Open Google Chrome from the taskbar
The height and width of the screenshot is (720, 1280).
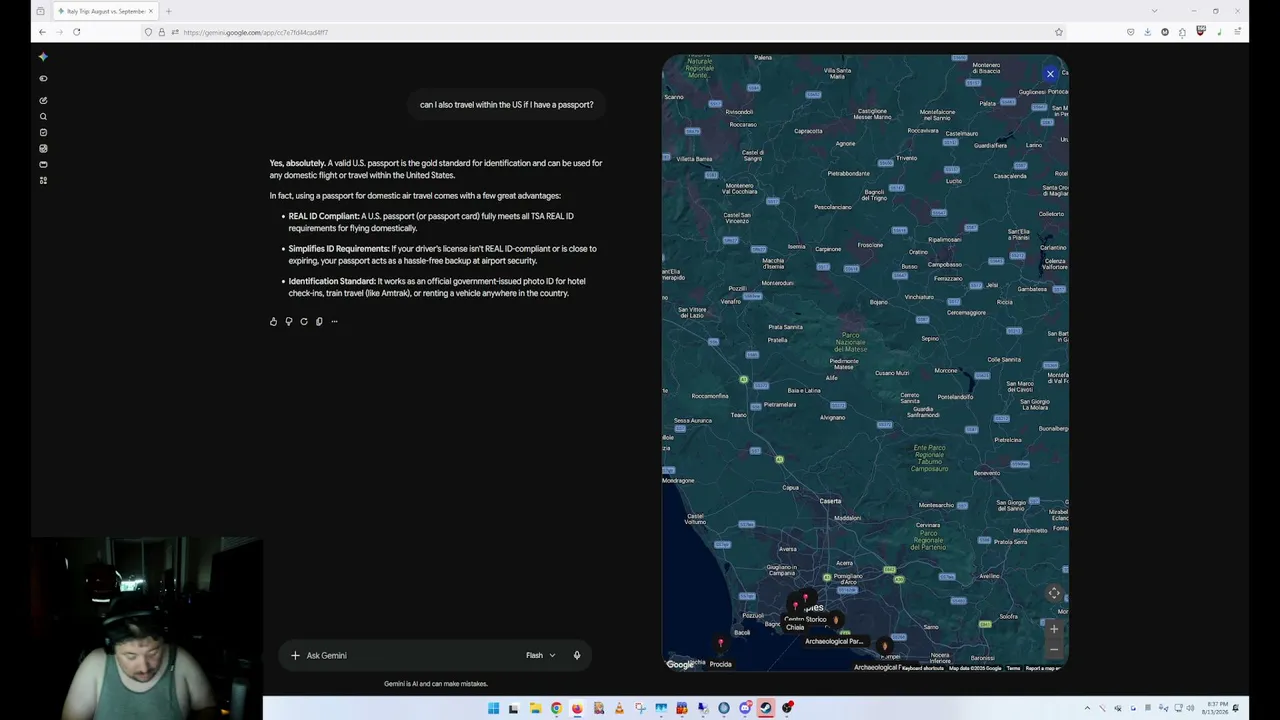pyautogui.click(x=556, y=708)
